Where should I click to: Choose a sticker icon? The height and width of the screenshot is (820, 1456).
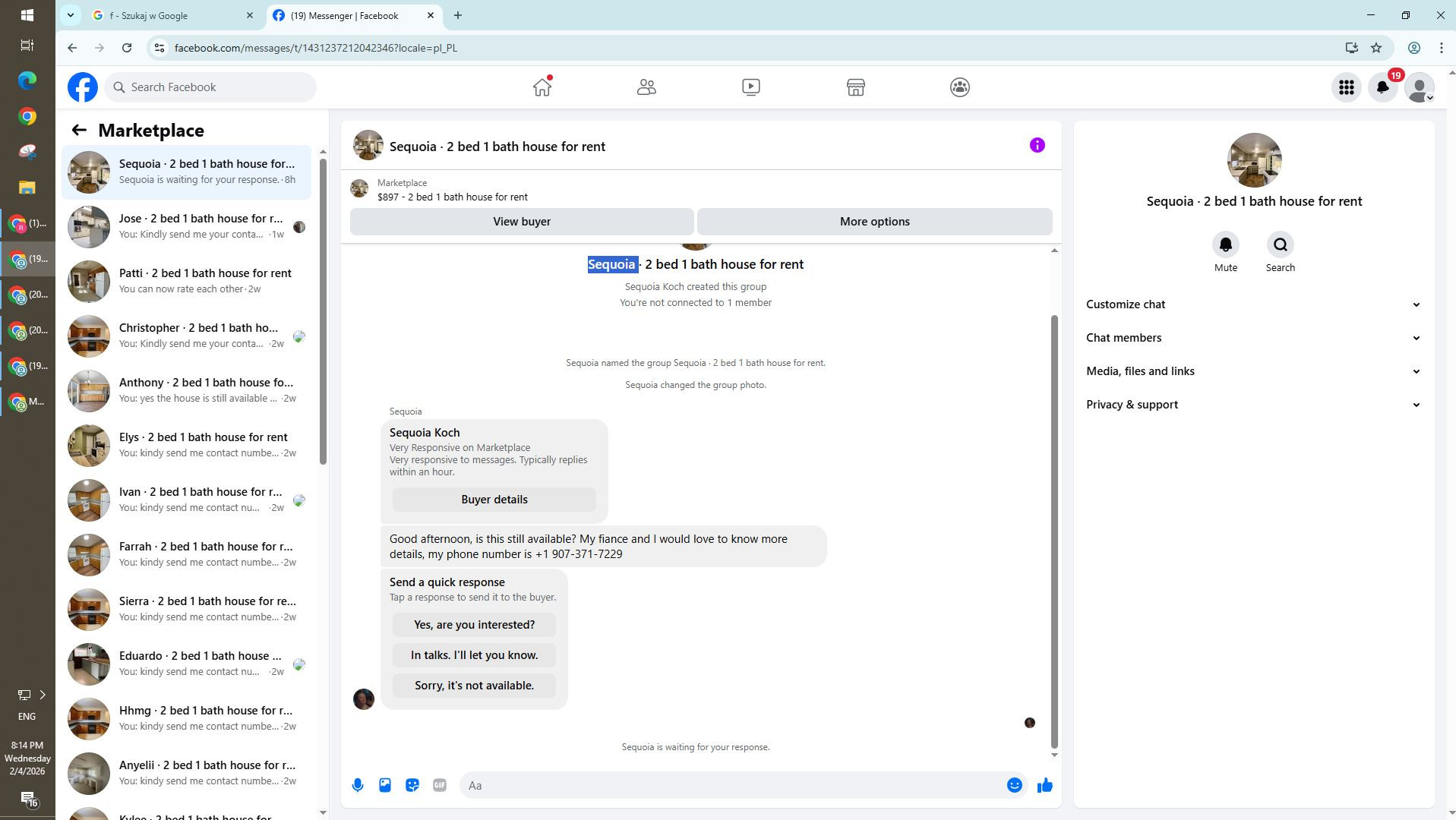[x=412, y=785]
